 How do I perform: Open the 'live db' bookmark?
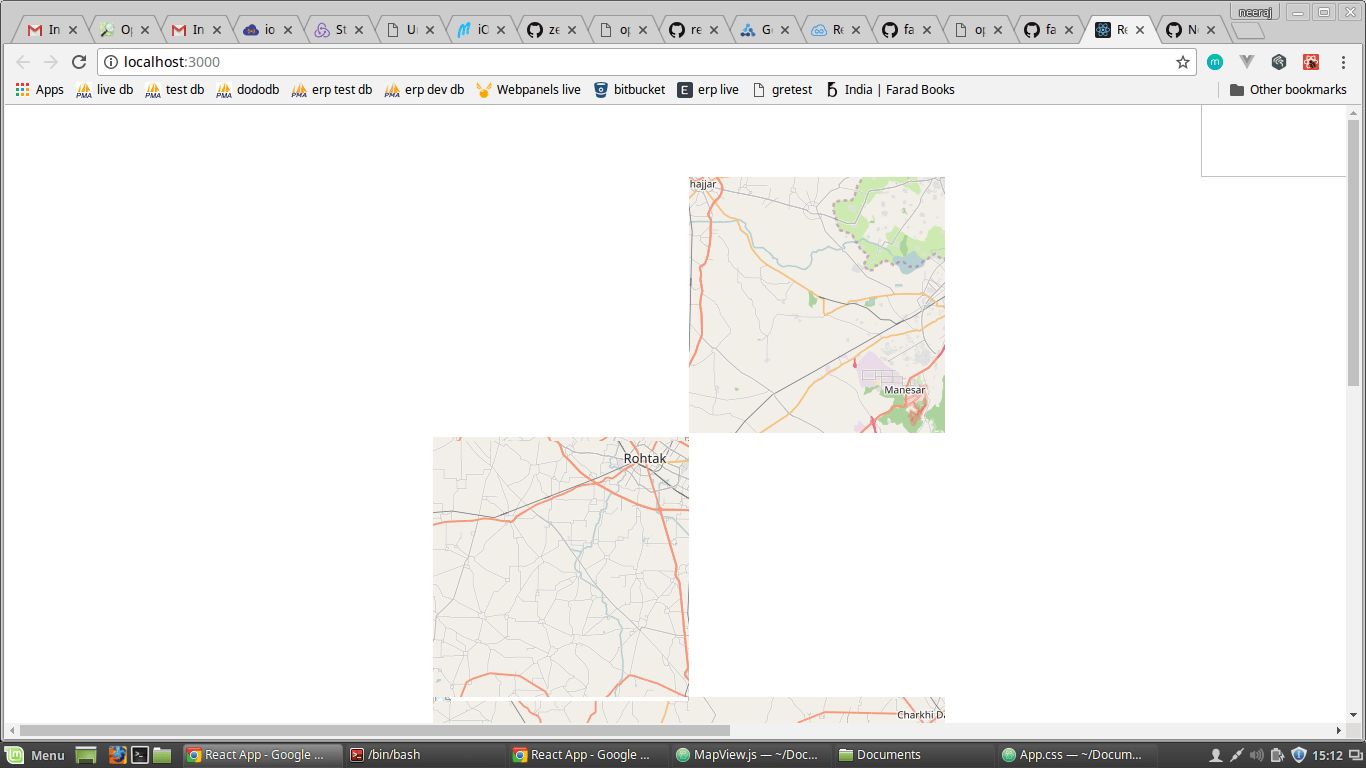click(x=105, y=90)
